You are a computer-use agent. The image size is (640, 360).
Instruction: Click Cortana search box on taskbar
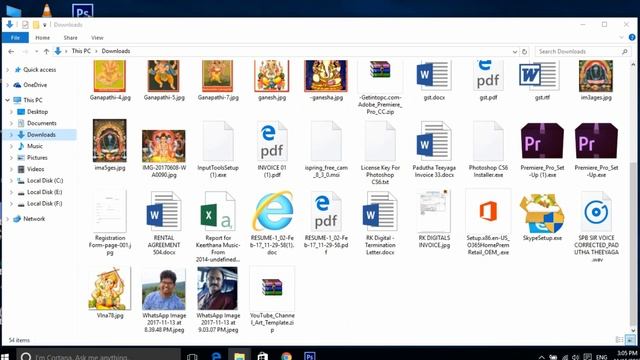(99, 357)
